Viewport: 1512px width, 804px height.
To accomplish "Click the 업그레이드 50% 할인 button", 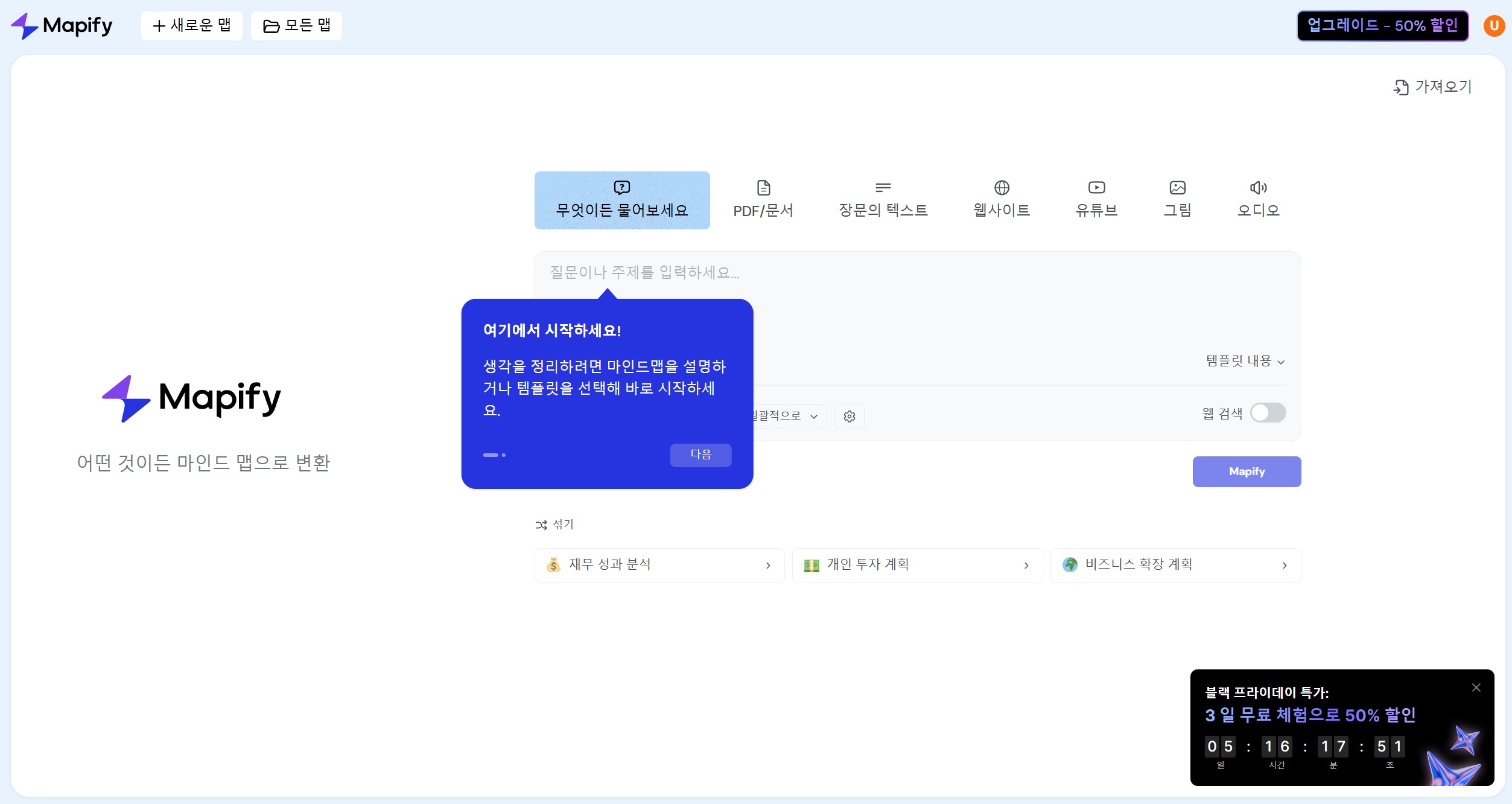I will pos(1382,26).
